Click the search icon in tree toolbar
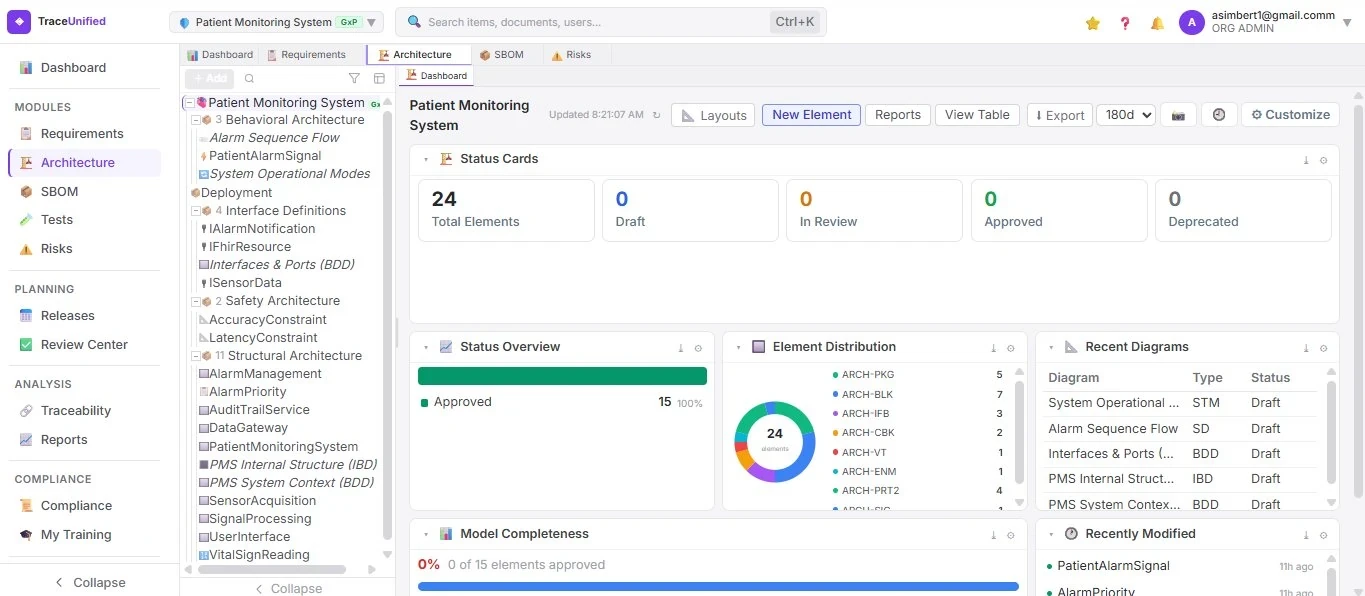Image resolution: width=1365 pixels, height=596 pixels. 250,78
